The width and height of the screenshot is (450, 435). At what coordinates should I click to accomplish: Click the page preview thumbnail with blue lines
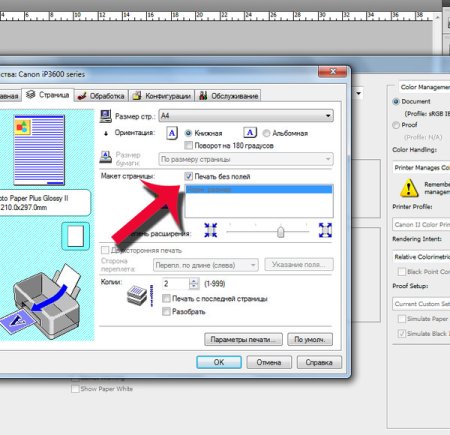coord(39,150)
